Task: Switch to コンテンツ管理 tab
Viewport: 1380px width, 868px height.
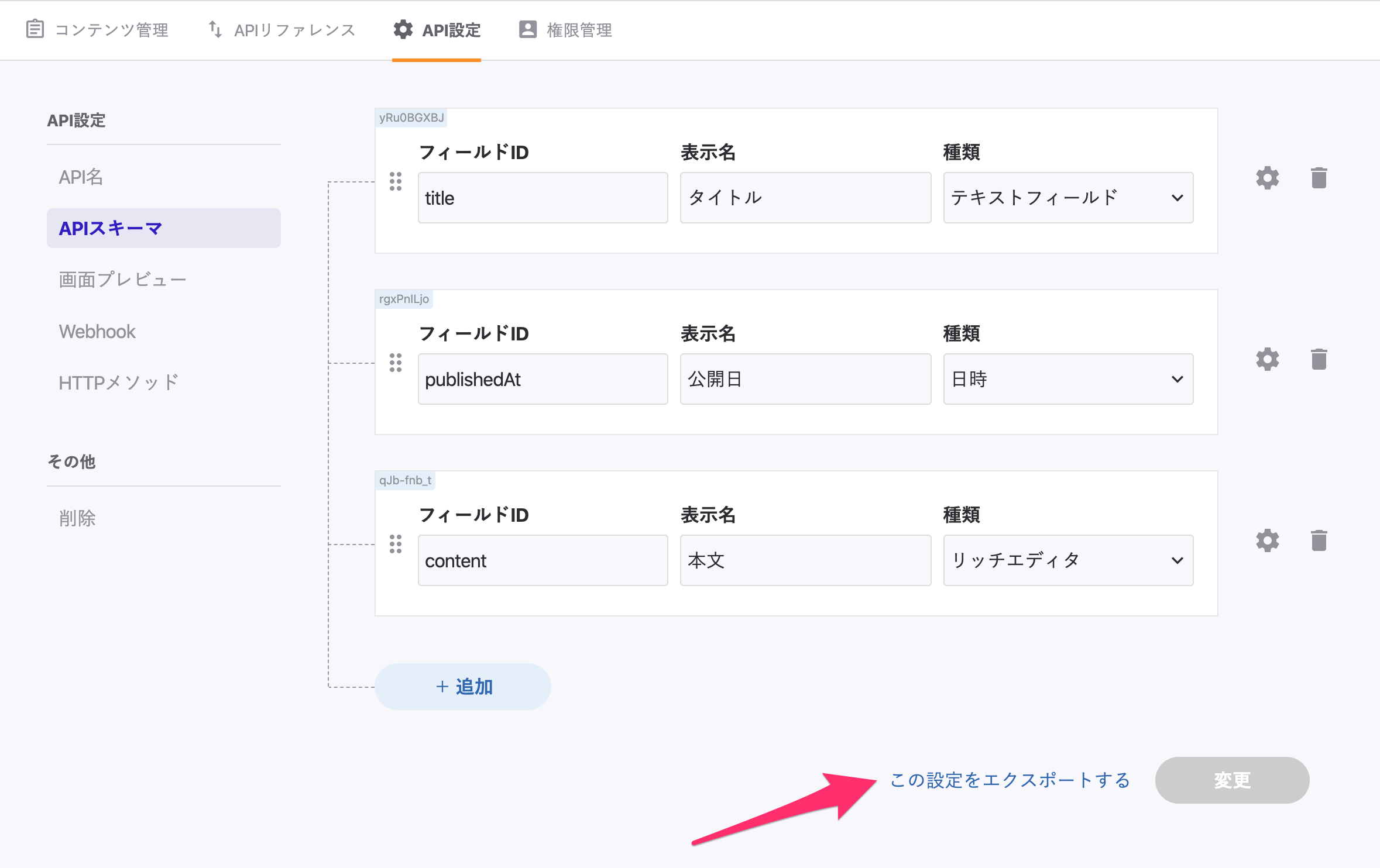Action: pyautogui.click(x=98, y=30)
